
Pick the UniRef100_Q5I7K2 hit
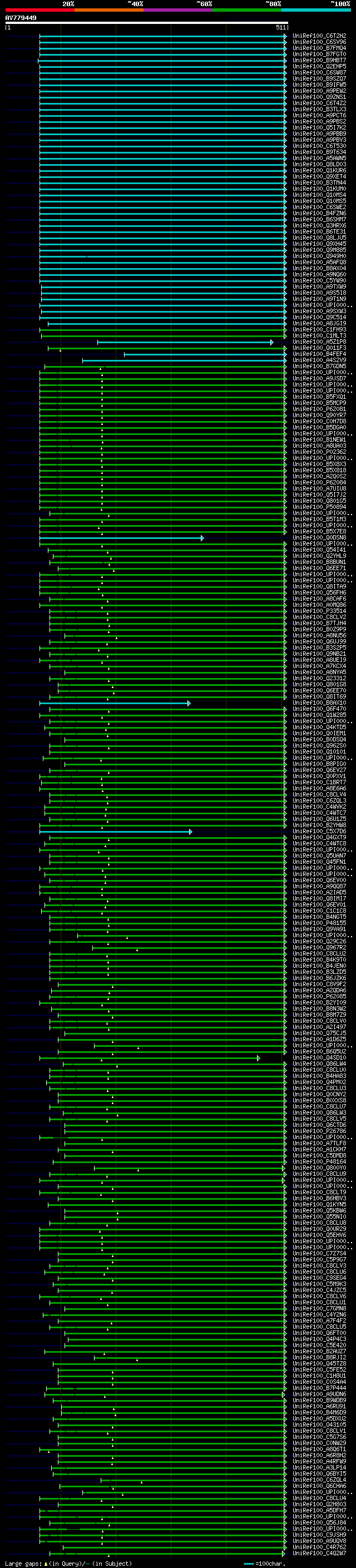click(x=319, y=127)
